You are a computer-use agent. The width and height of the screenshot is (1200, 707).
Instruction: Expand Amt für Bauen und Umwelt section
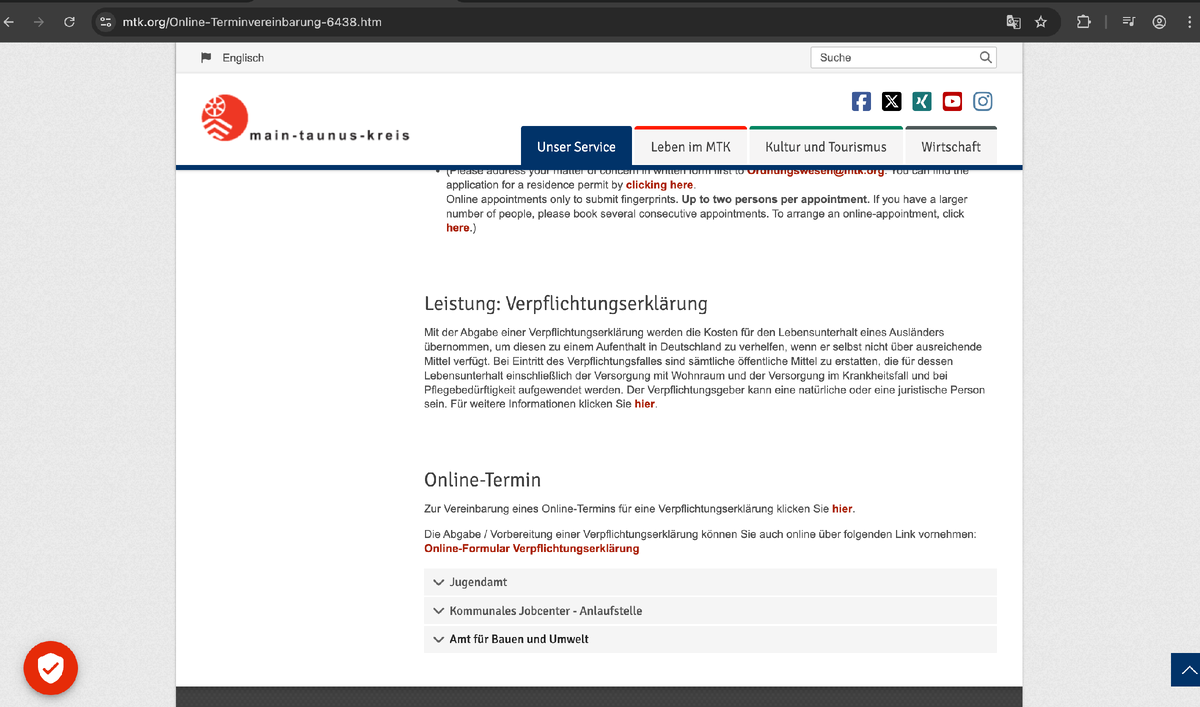(x=710, y=639)
